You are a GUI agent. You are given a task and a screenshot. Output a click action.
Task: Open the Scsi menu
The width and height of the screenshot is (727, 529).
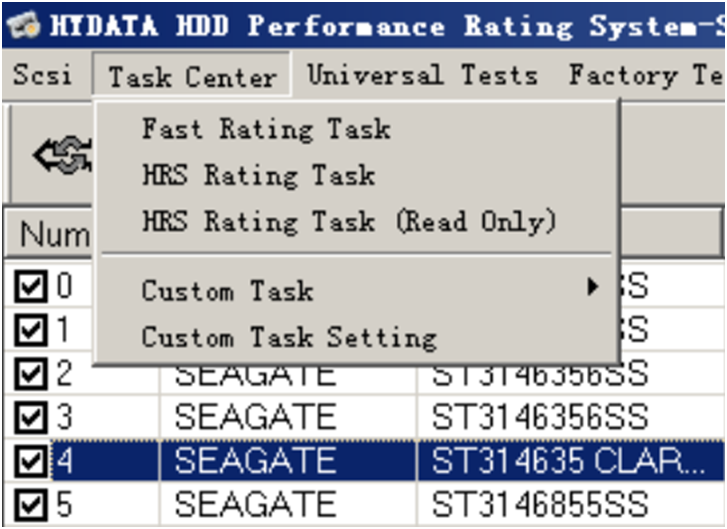pyautogui.click(x=43, y=75)
